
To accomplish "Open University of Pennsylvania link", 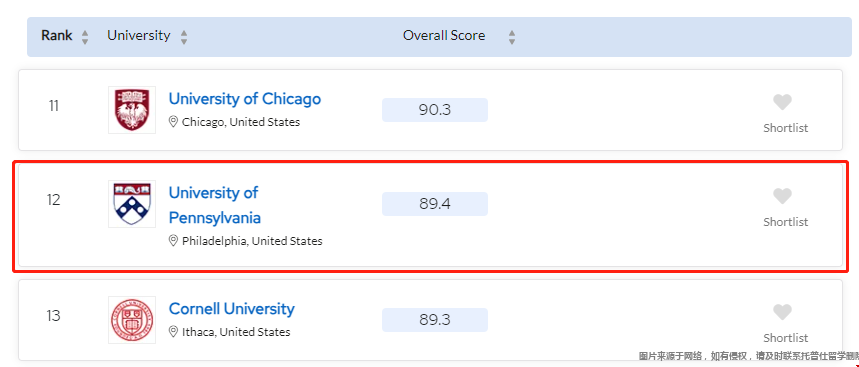I will [x=215, y=205].
